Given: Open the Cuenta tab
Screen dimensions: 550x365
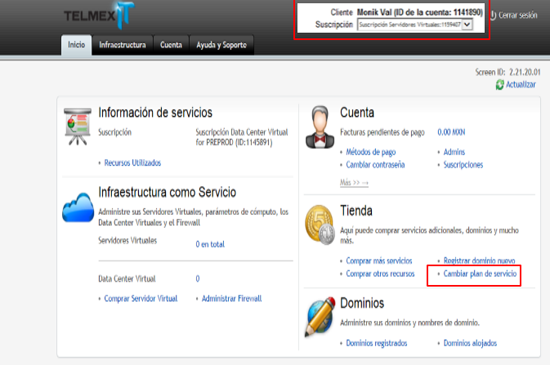Looking at the screenshot, I should (171, 45).
